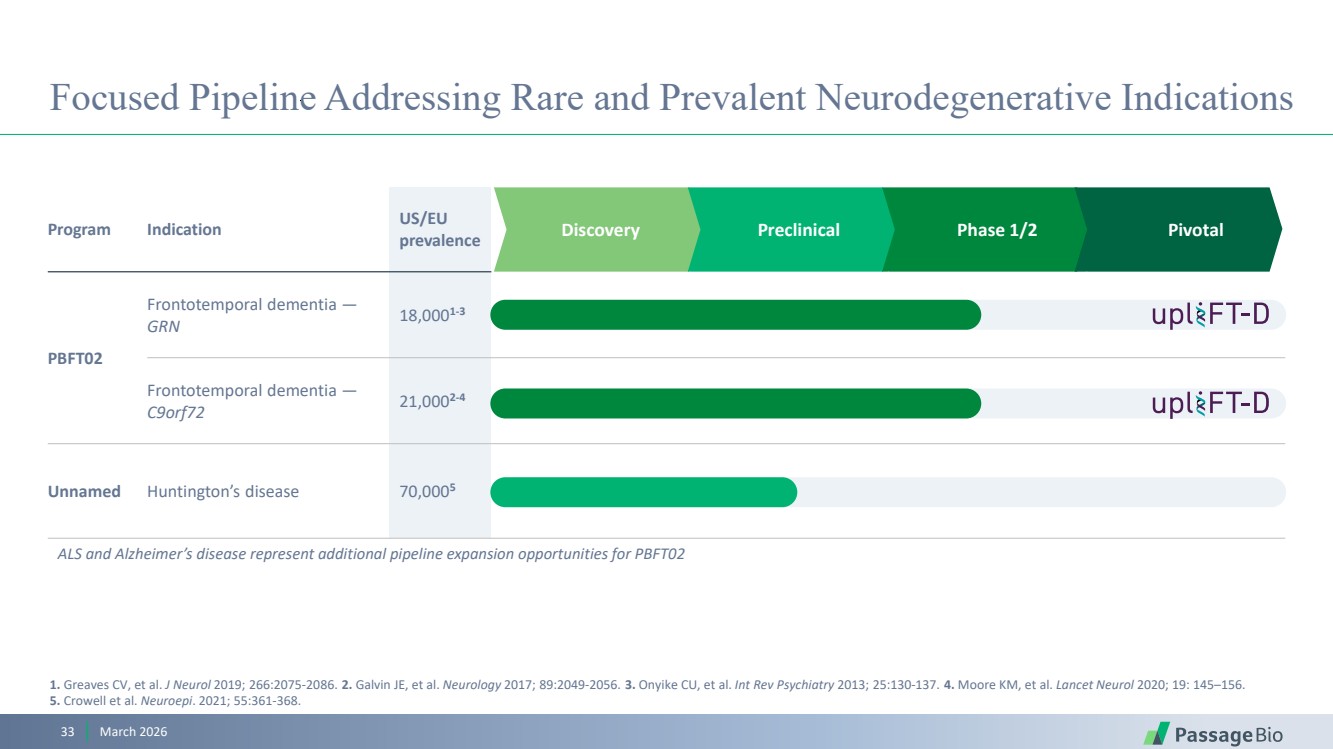Select the Discovery stage chevron

tap(599, 230)
